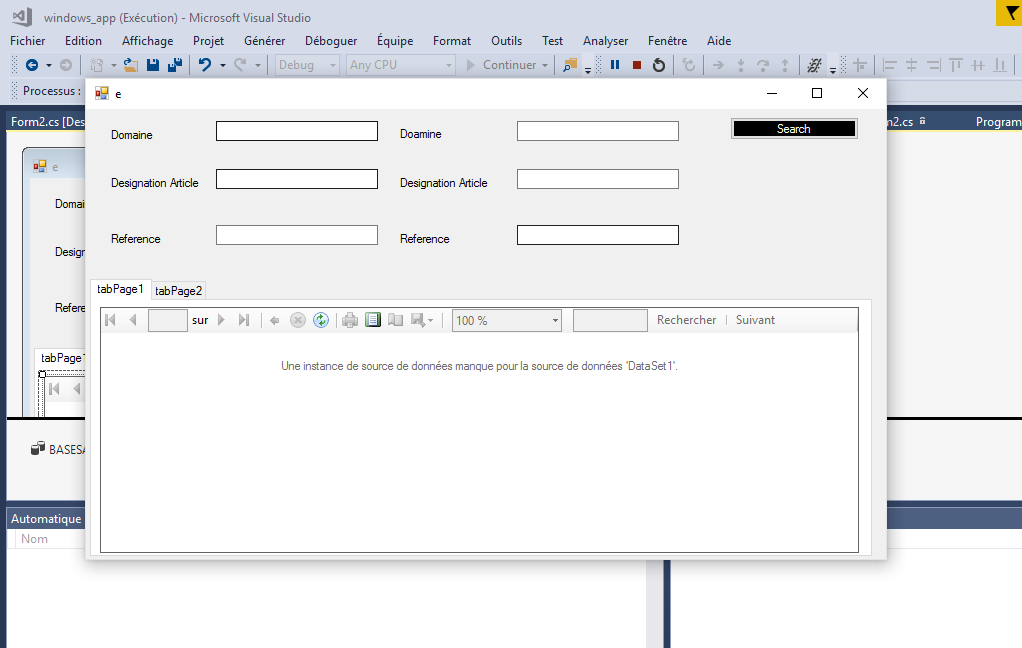Open the Déboguer menu

click(330, 41)
